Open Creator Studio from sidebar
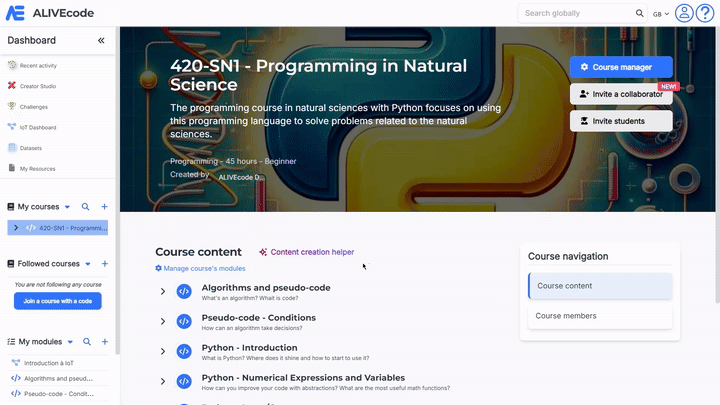Viewport: 720px width, 405px height. (38, 86)
